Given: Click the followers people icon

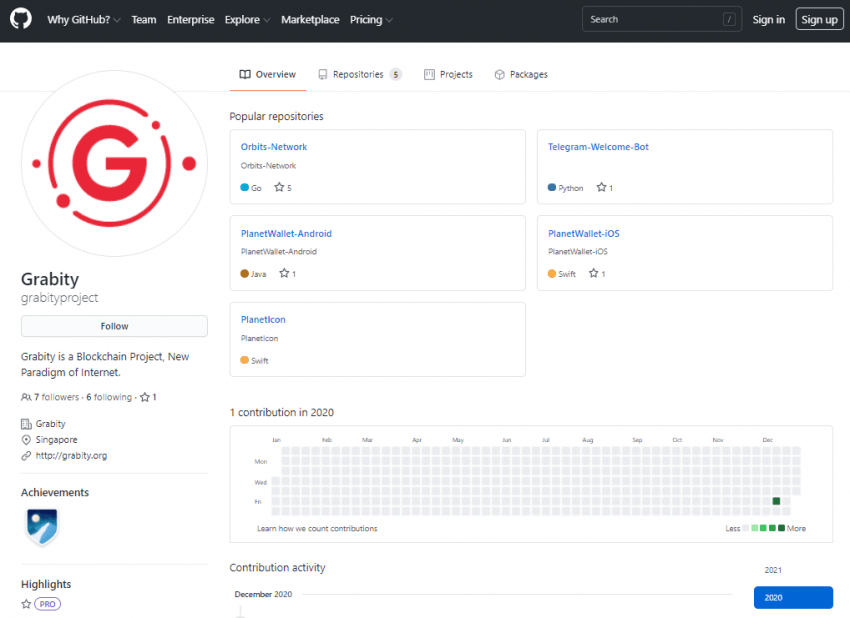Looking at the screenshot, I should (26, 397).
